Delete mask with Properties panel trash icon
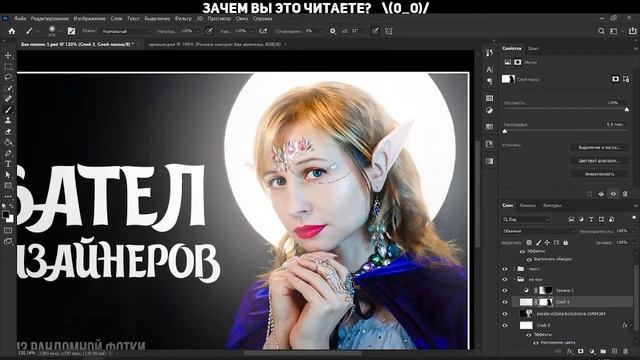 coord(625,194)
